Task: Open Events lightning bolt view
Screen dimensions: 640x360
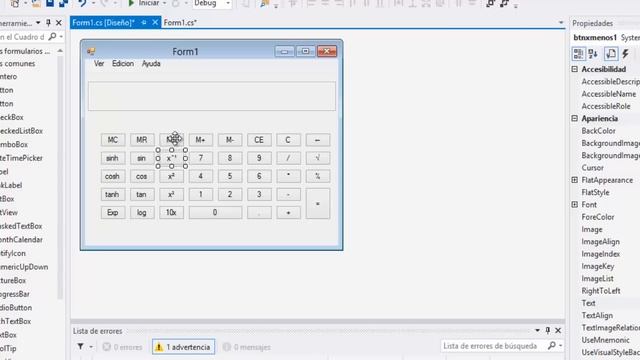Action: 625,53
